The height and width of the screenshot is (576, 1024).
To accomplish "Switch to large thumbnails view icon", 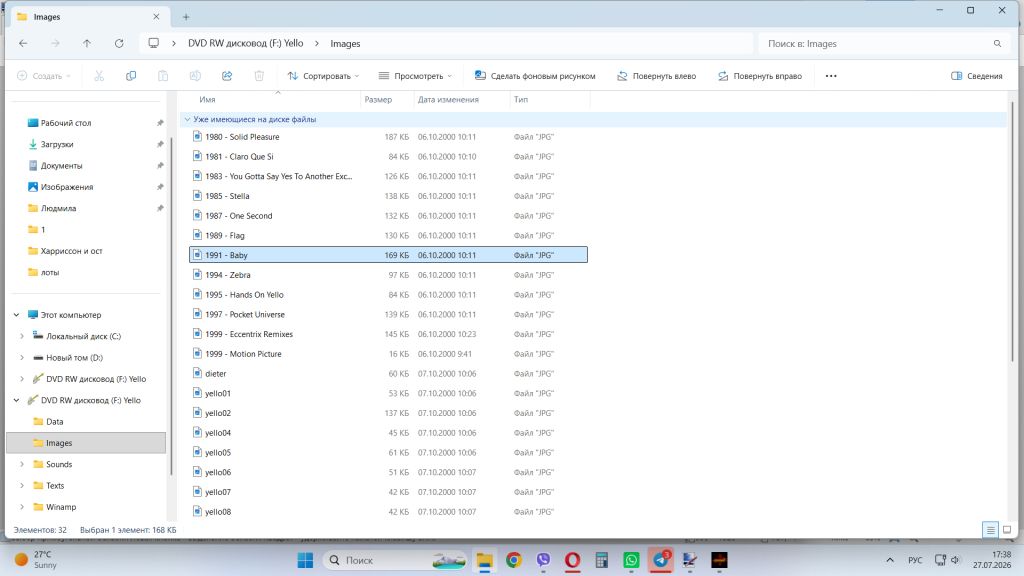I will [1007, 530].
